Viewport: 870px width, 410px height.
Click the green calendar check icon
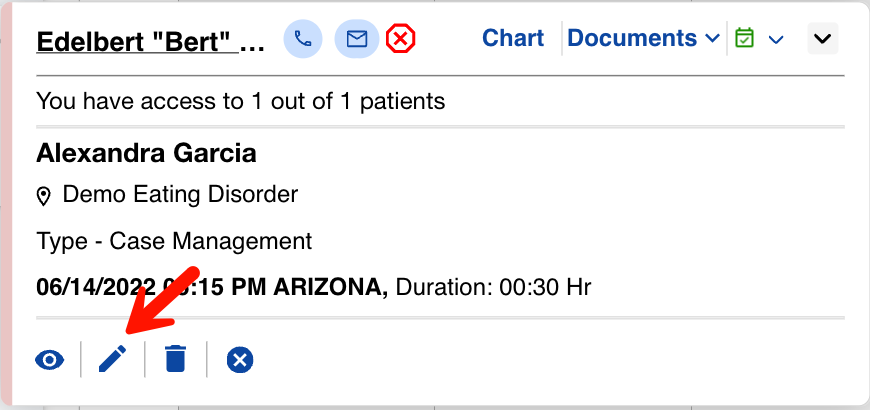point(744,39)
